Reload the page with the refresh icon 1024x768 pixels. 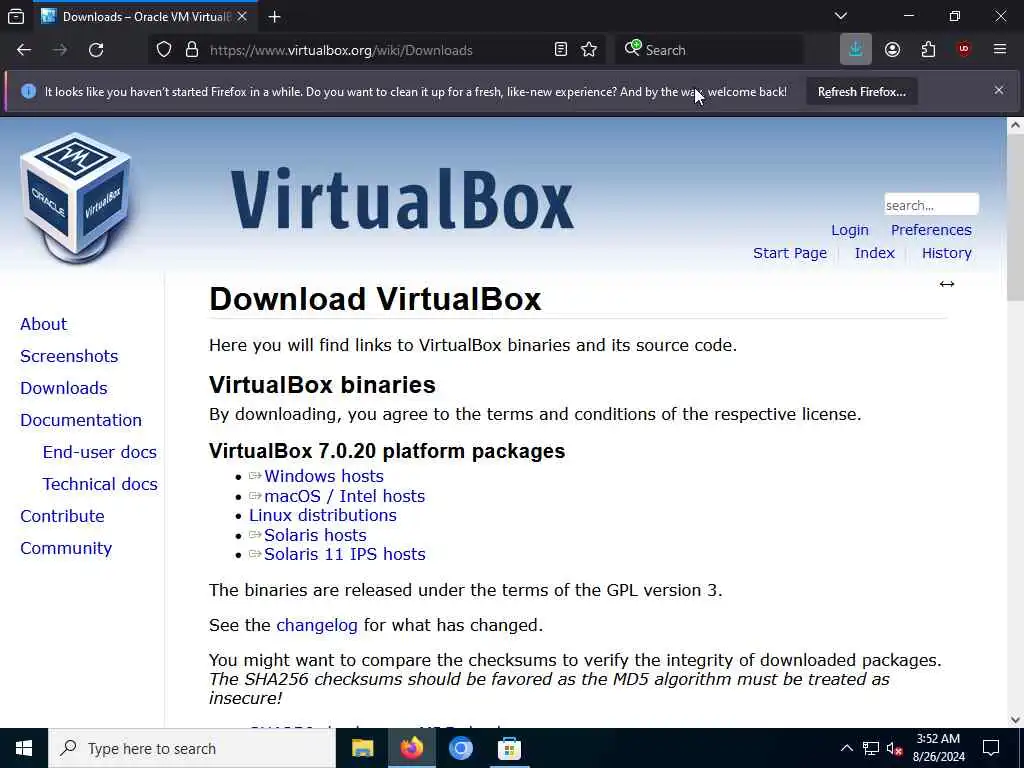pos(96,50)
